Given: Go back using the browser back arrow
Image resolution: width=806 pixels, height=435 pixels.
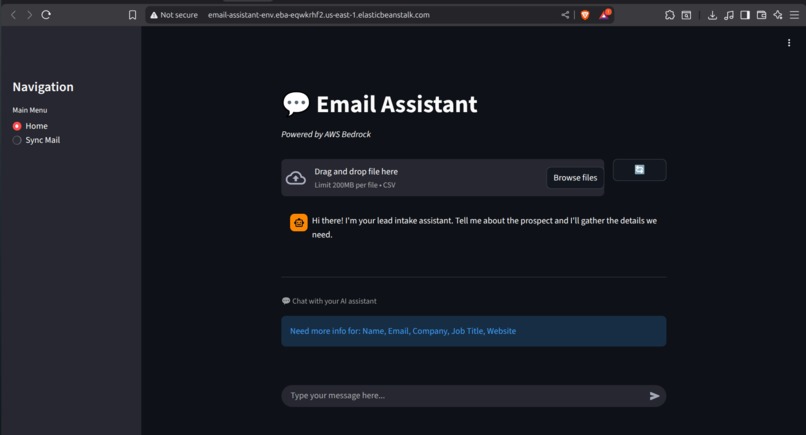Looking at the screenshot, I should pos(13,15).
